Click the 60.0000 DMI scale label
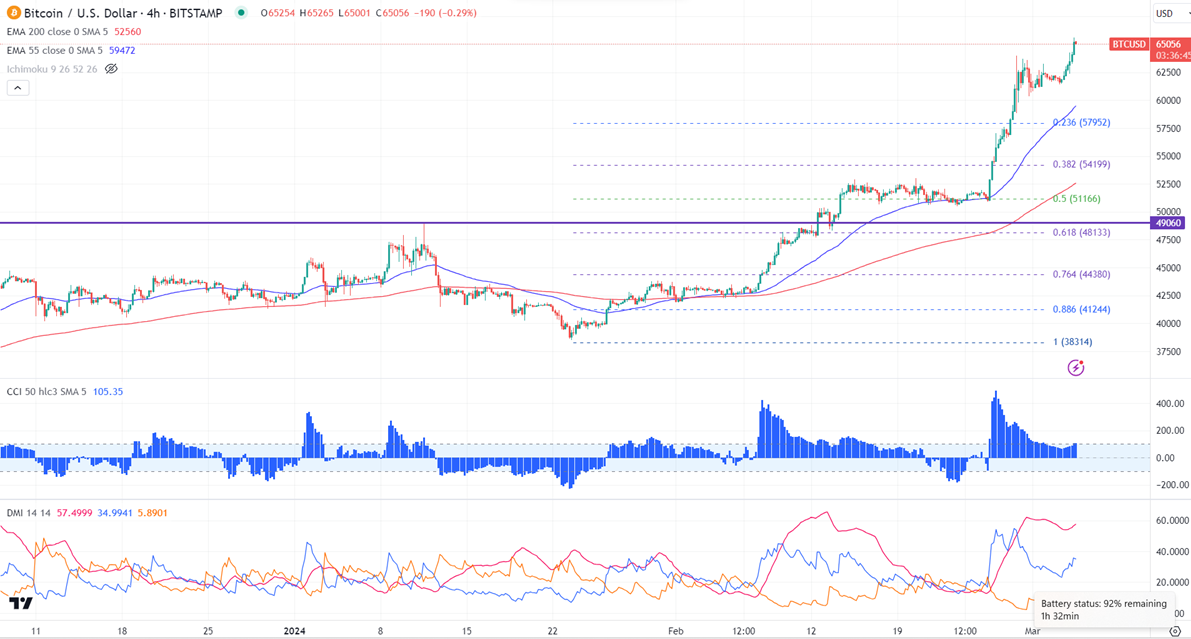 click(x=1173, y=520)
